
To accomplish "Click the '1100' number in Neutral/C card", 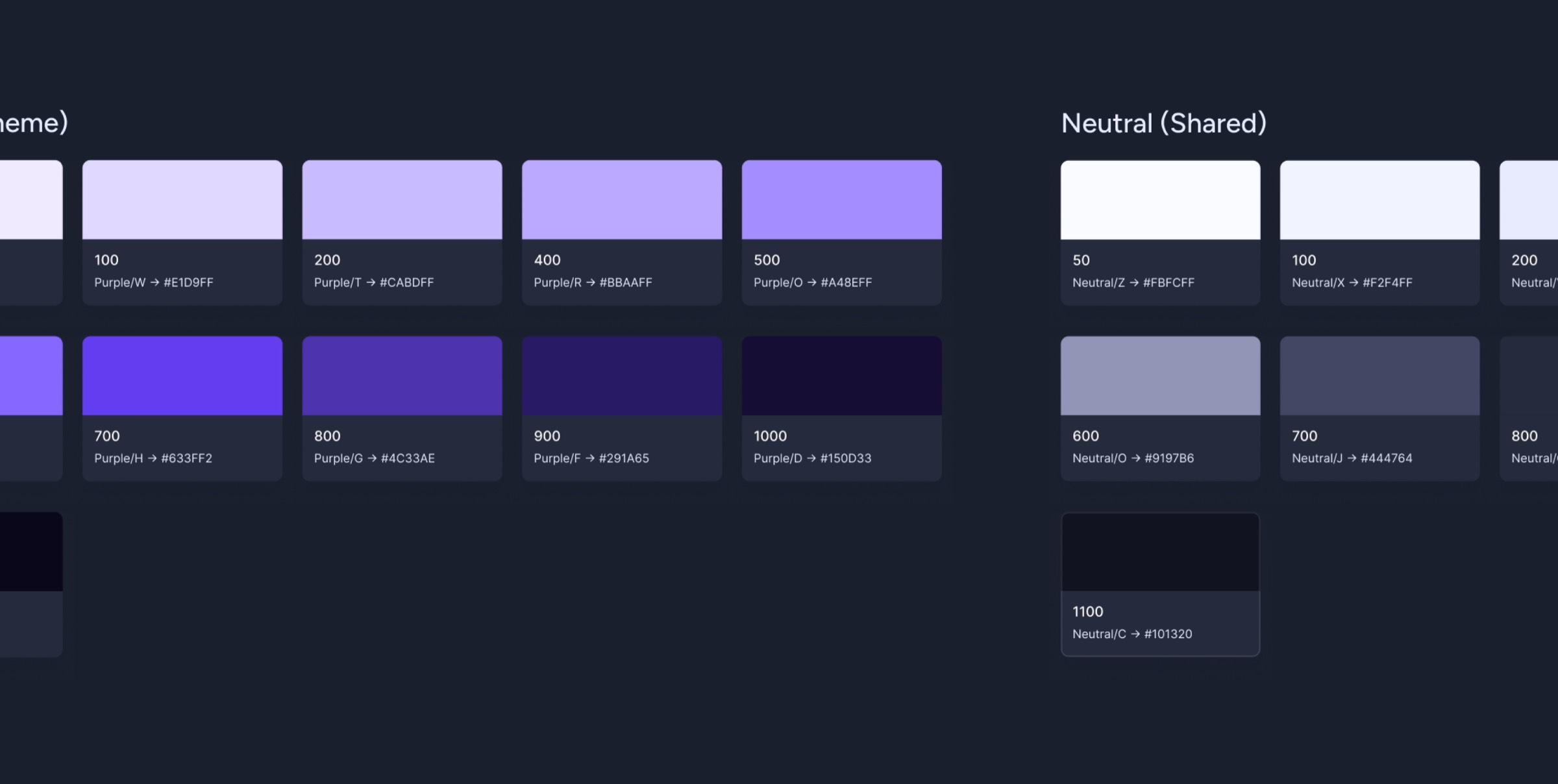I will click(1088, 612).
